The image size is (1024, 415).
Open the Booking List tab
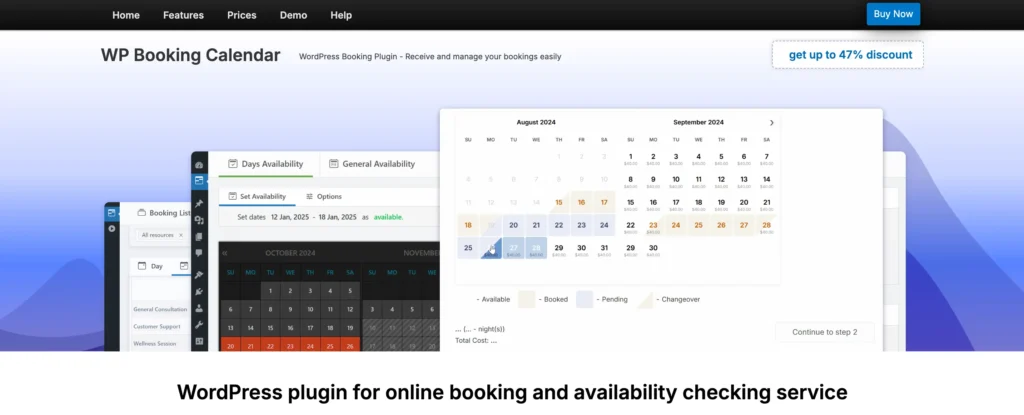coord(163,213)
